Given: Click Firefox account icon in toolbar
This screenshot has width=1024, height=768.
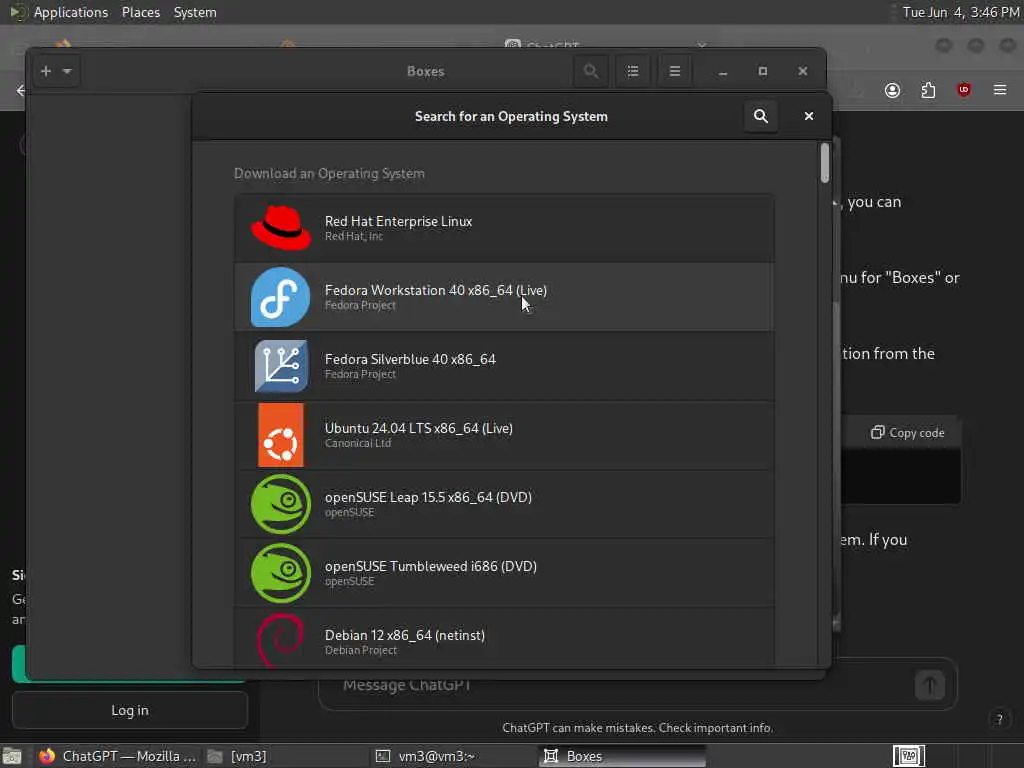Looking at the screenshot, I should [892, 90].
